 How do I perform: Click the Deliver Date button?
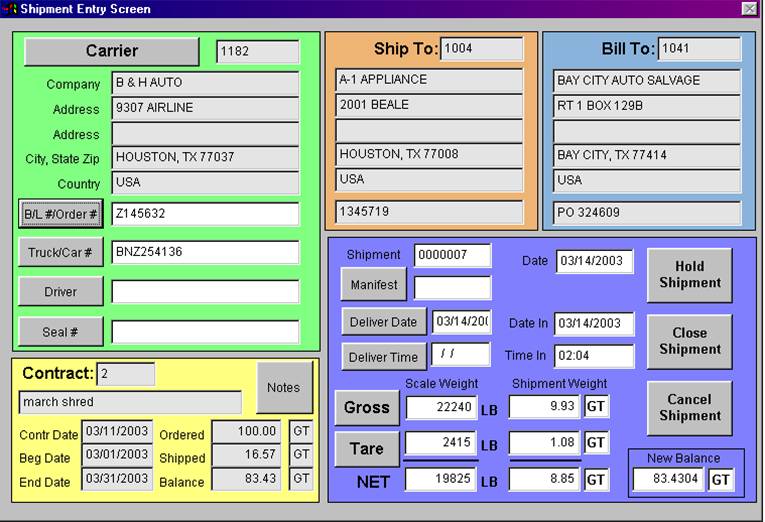[x=383, y=322]
